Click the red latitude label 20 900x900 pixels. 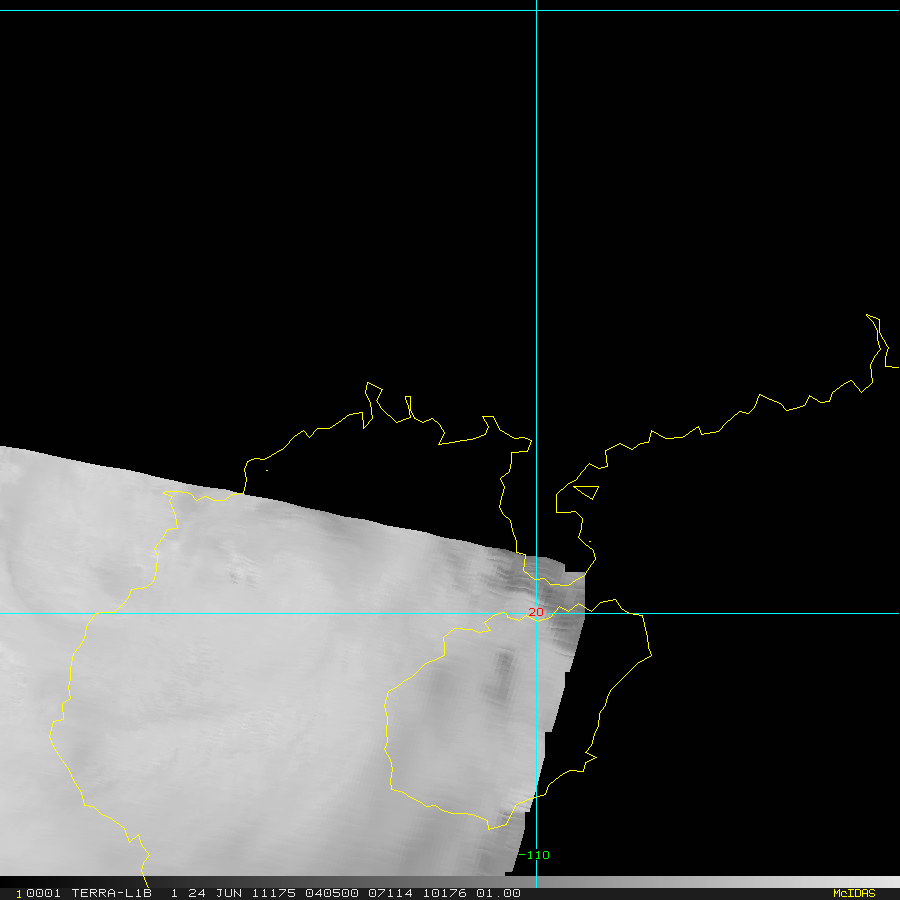pos(536,611)
